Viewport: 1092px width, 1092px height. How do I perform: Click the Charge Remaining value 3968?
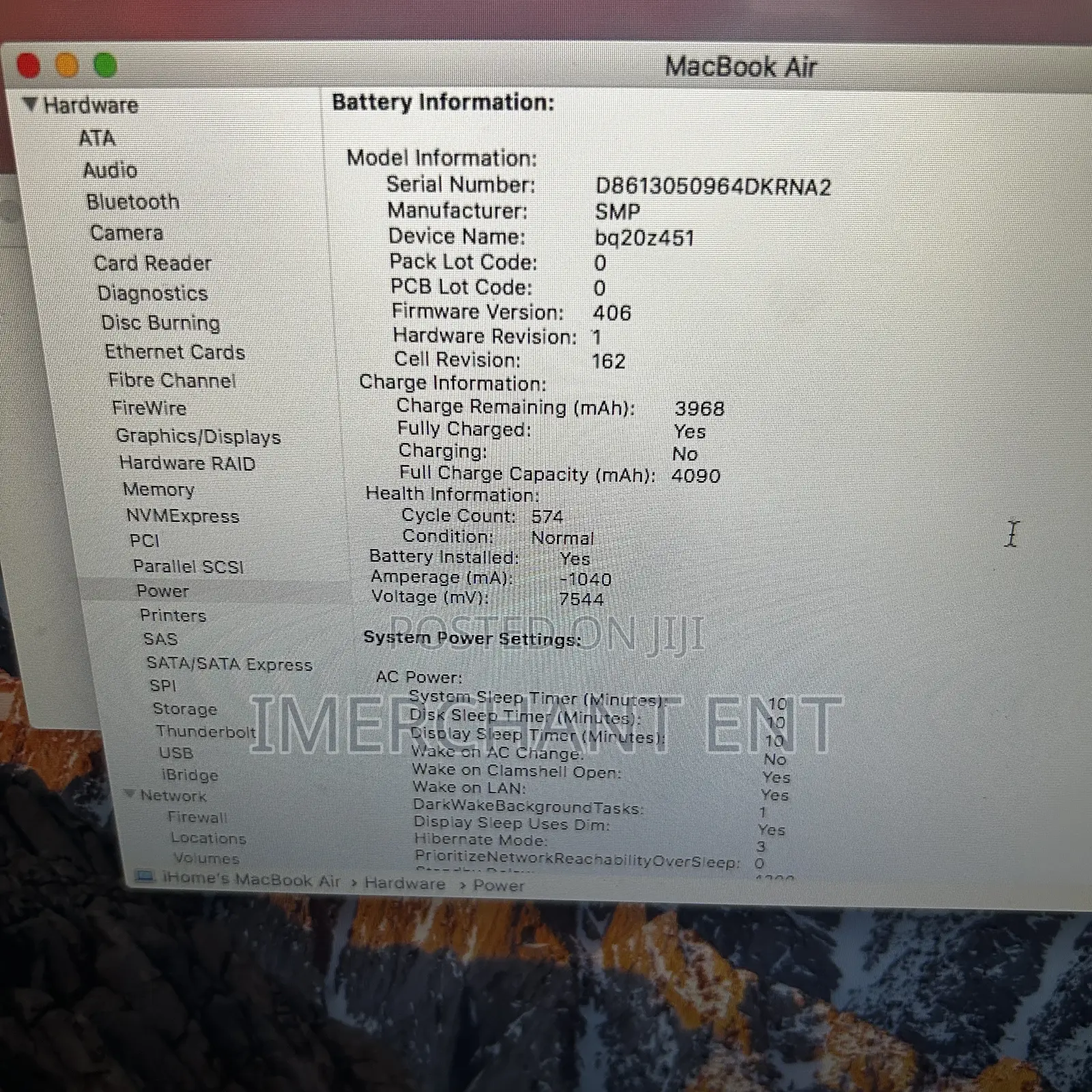coord(700,409)
